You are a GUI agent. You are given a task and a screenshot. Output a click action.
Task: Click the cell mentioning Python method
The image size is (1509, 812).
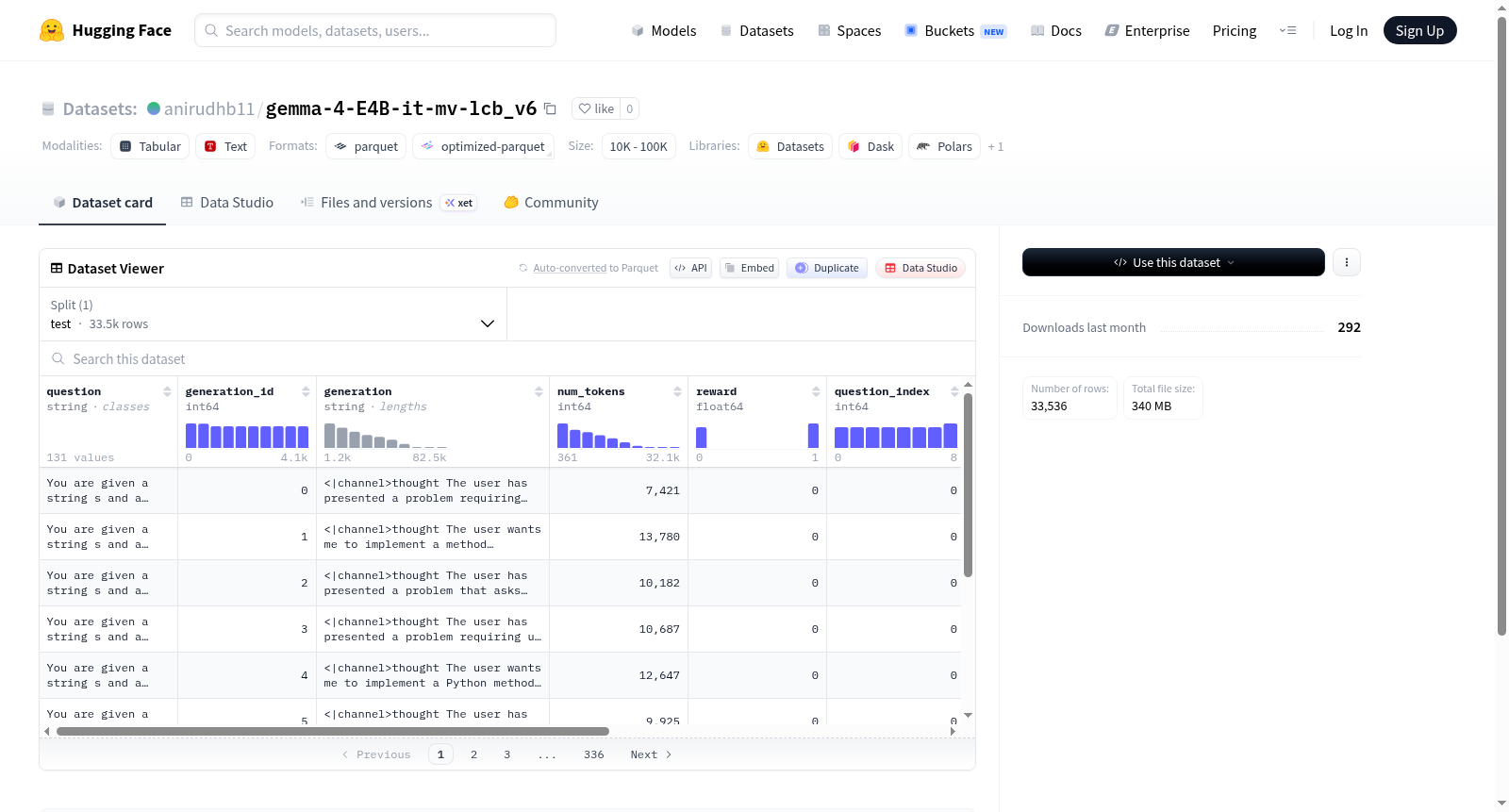pyautogui.click(x=433, y=675)
